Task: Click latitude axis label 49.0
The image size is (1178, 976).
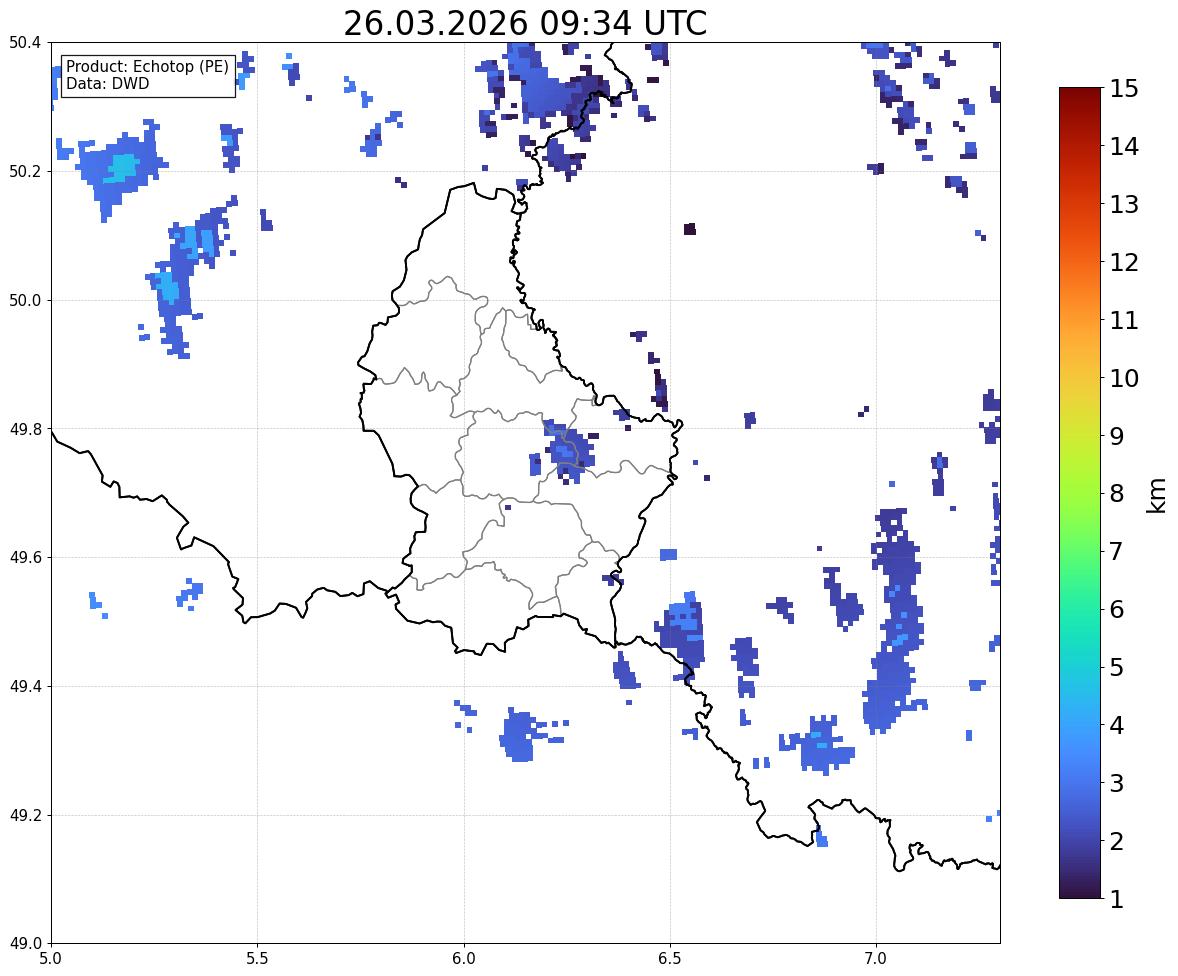Action: [x=24, y=944]
